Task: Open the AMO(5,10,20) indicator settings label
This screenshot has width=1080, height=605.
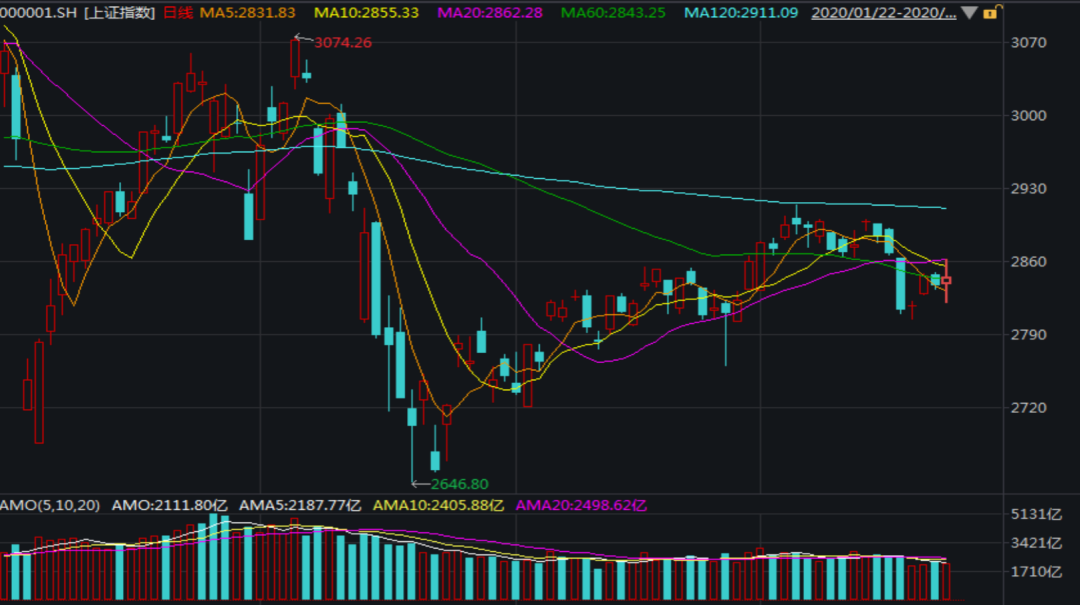Action: pyautogui.click(x=50, y=505)
